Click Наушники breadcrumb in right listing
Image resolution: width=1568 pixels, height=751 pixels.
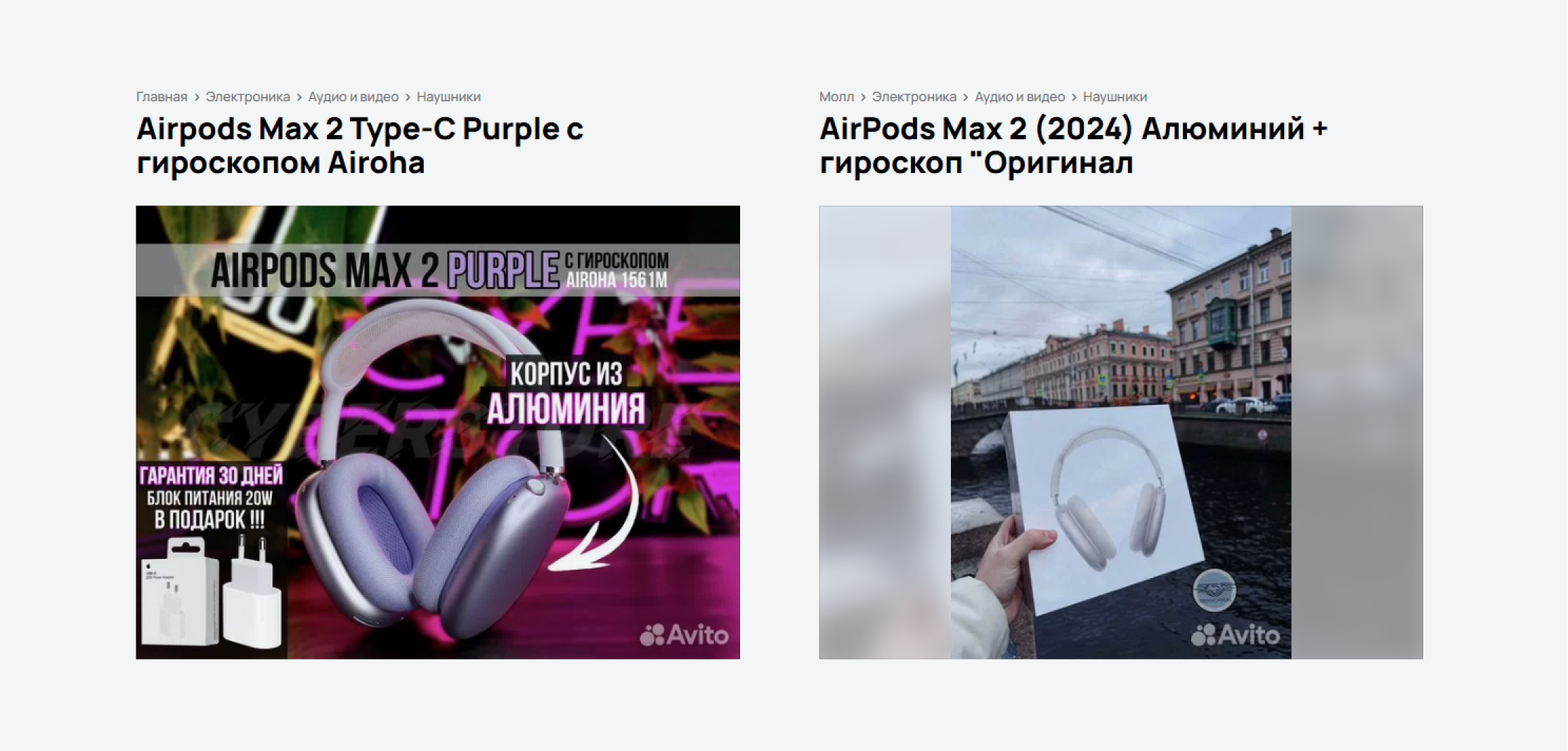(1115, 96)
